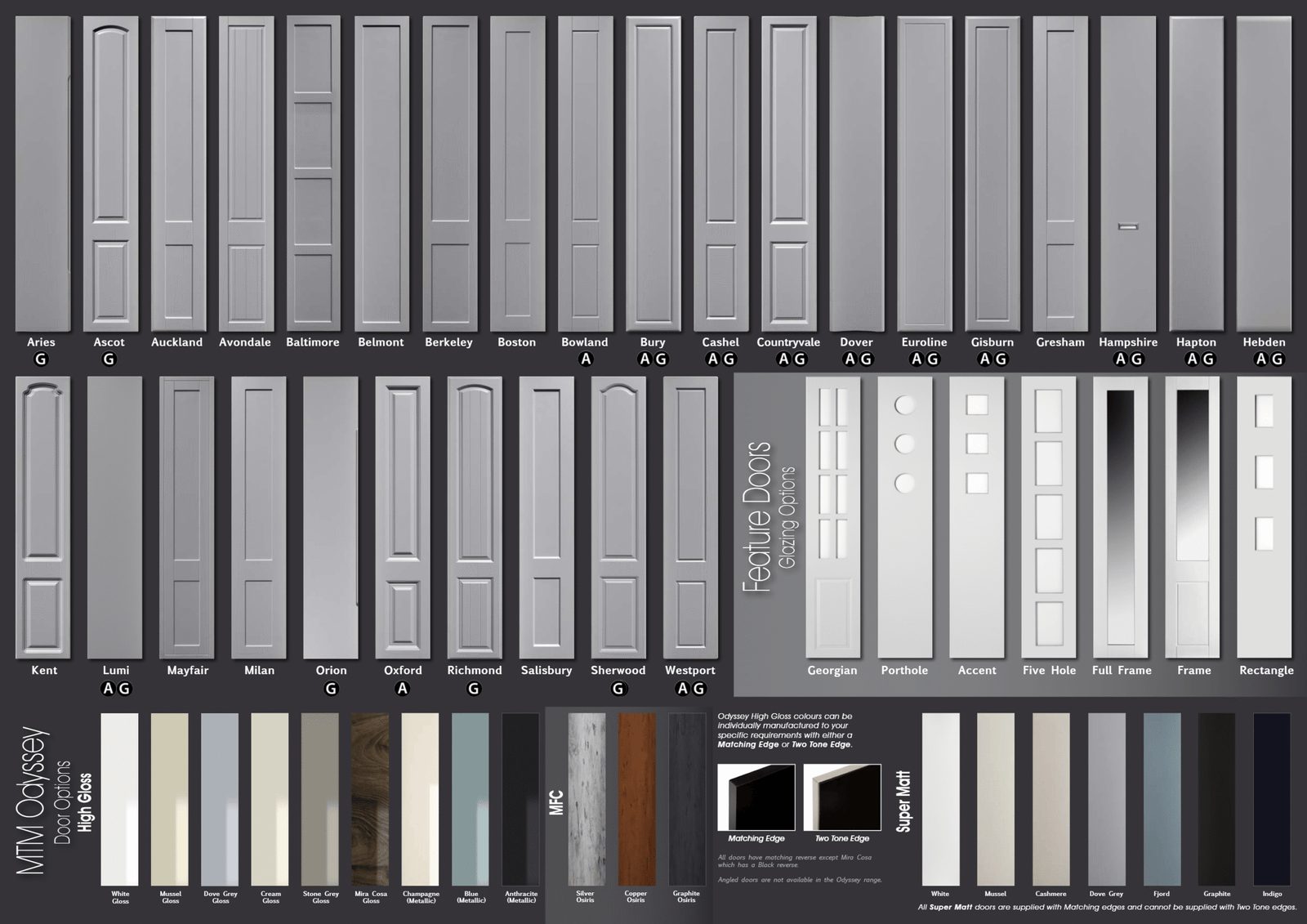
Task: Click the G badge under Ascot
Action: click(x=109, y=359)
